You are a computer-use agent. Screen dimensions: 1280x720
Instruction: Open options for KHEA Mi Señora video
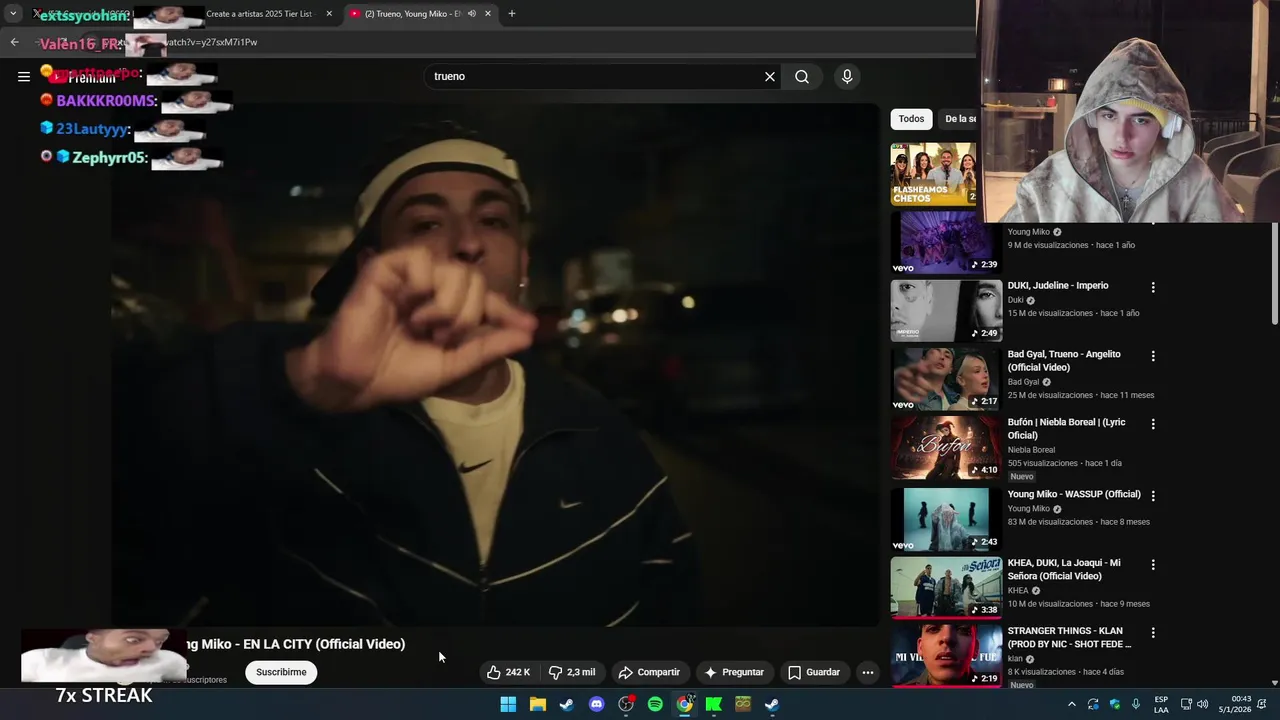coord(1153,565)
